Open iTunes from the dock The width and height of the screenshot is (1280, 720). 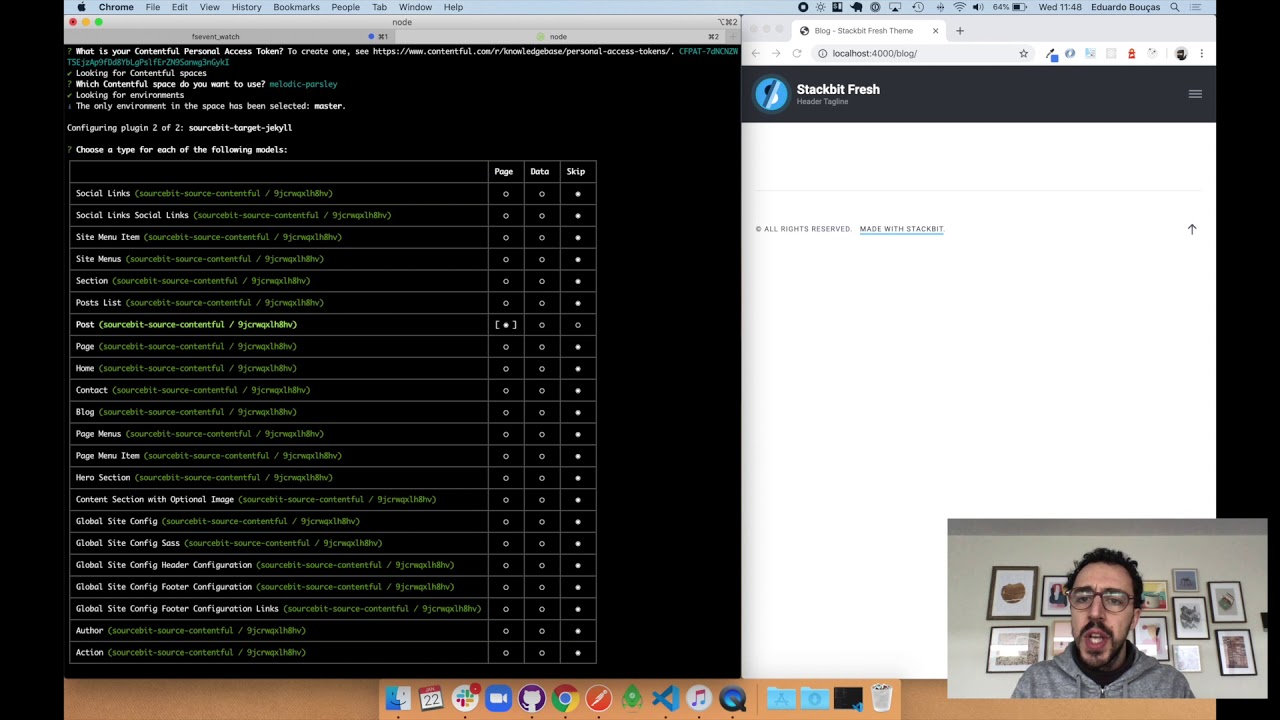(x=699, y=698)
